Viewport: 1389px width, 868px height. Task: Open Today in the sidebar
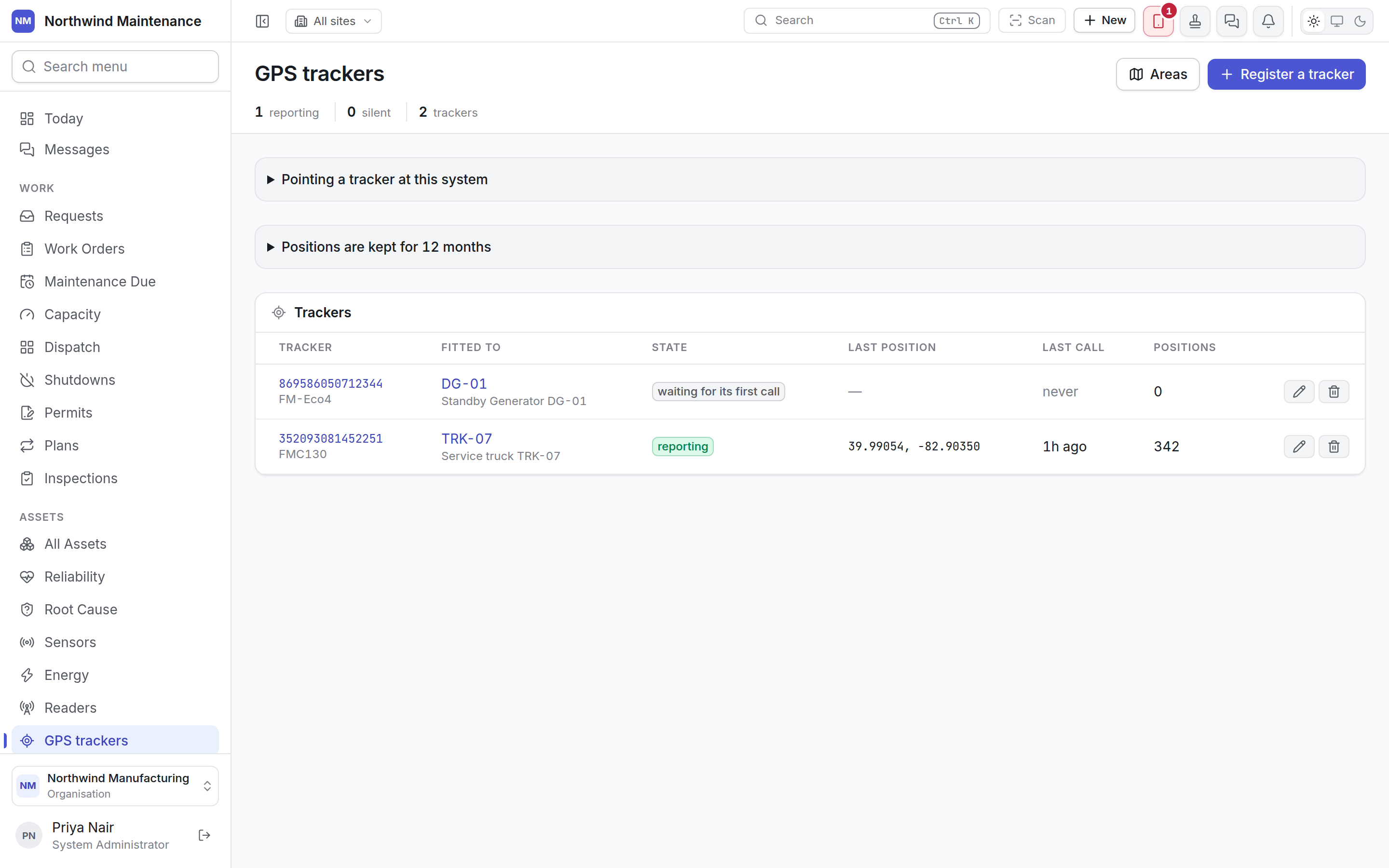[x=115, y=118]
